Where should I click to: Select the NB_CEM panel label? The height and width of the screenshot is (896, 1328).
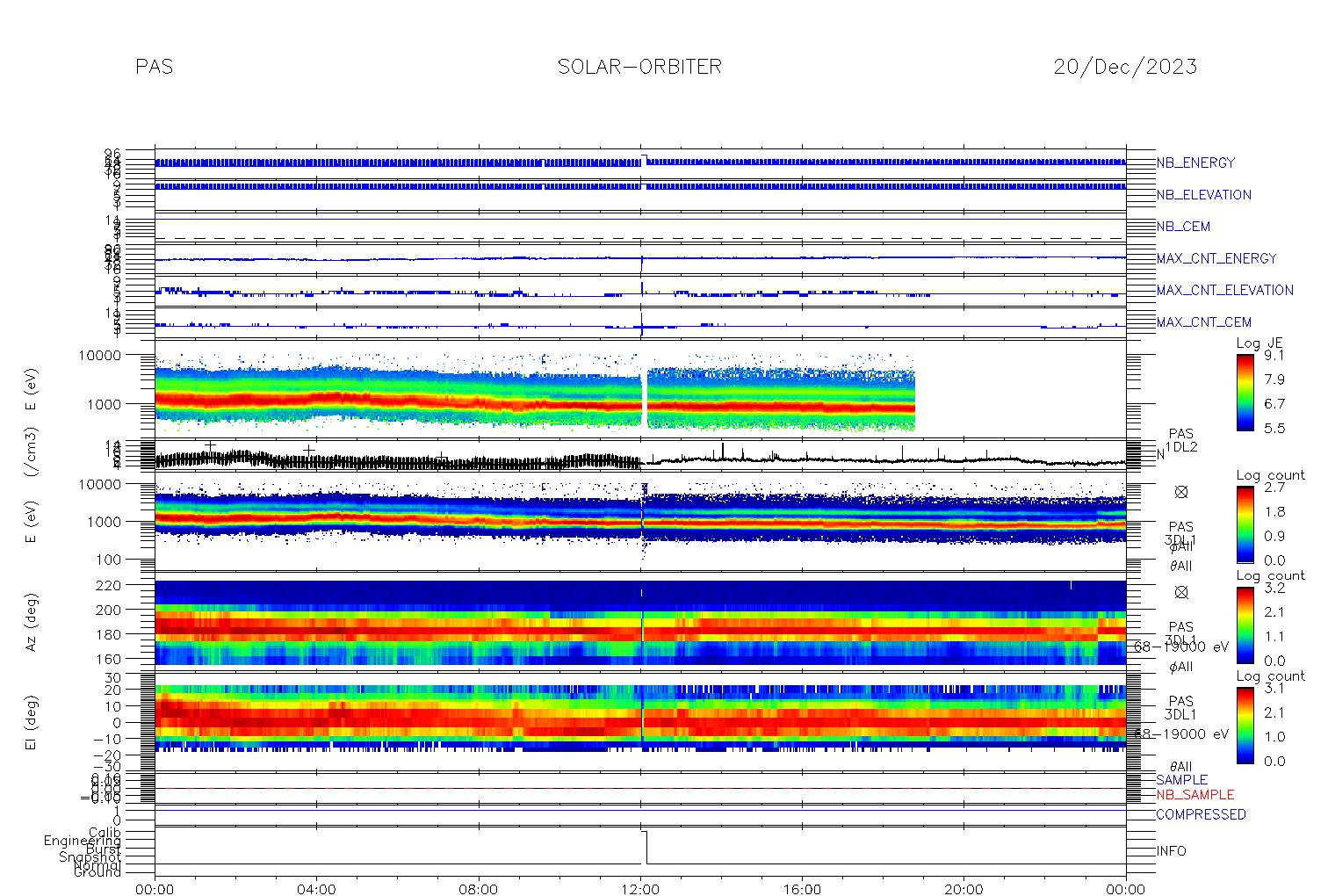(1183, 227)
